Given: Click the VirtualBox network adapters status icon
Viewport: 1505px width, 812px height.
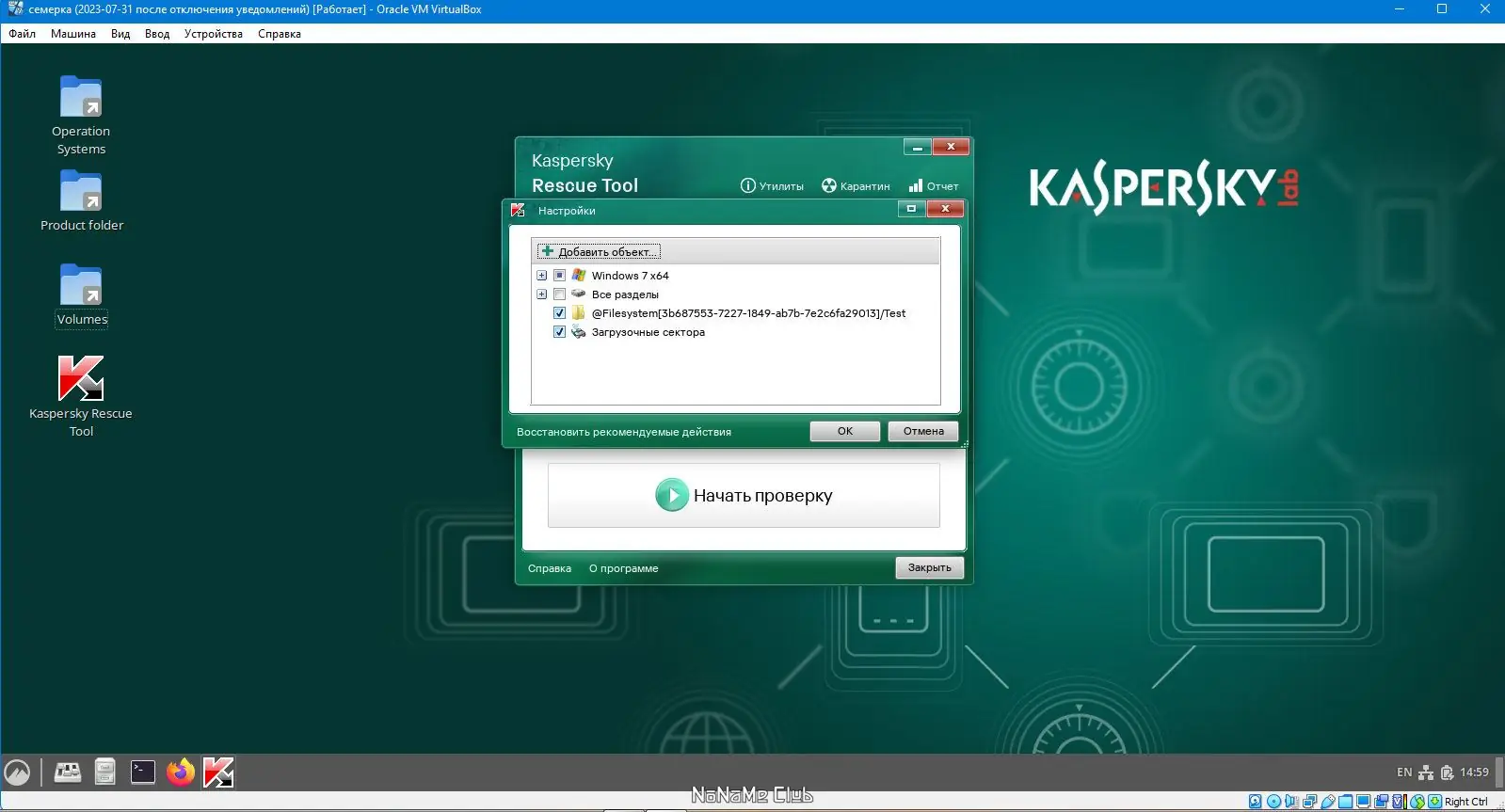Looking at the screenshot, I should click(1309, 802).
